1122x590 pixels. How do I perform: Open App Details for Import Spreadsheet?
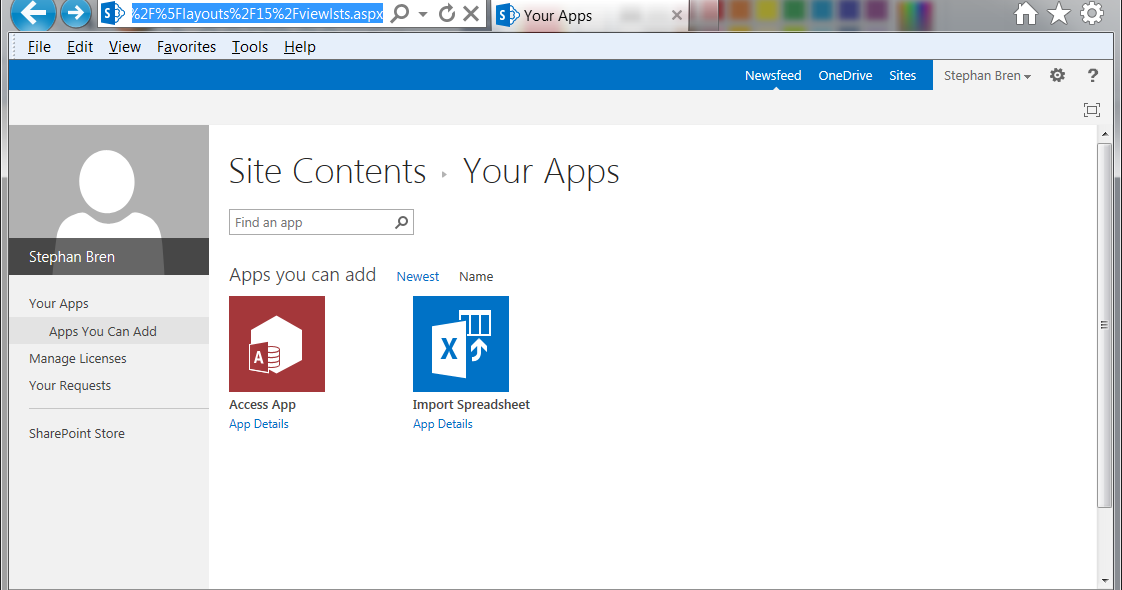(442, 424)
